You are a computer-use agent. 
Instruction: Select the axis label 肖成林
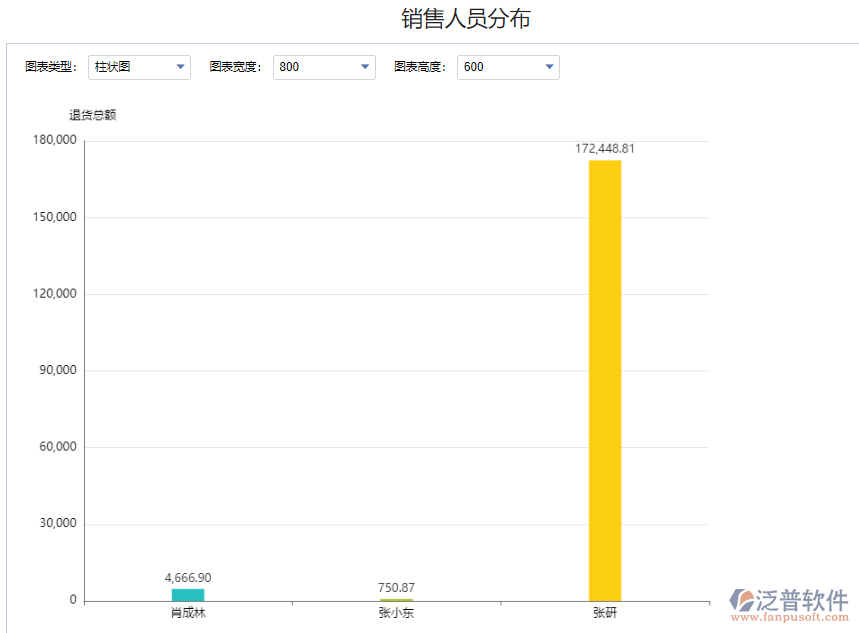point(187,612)
